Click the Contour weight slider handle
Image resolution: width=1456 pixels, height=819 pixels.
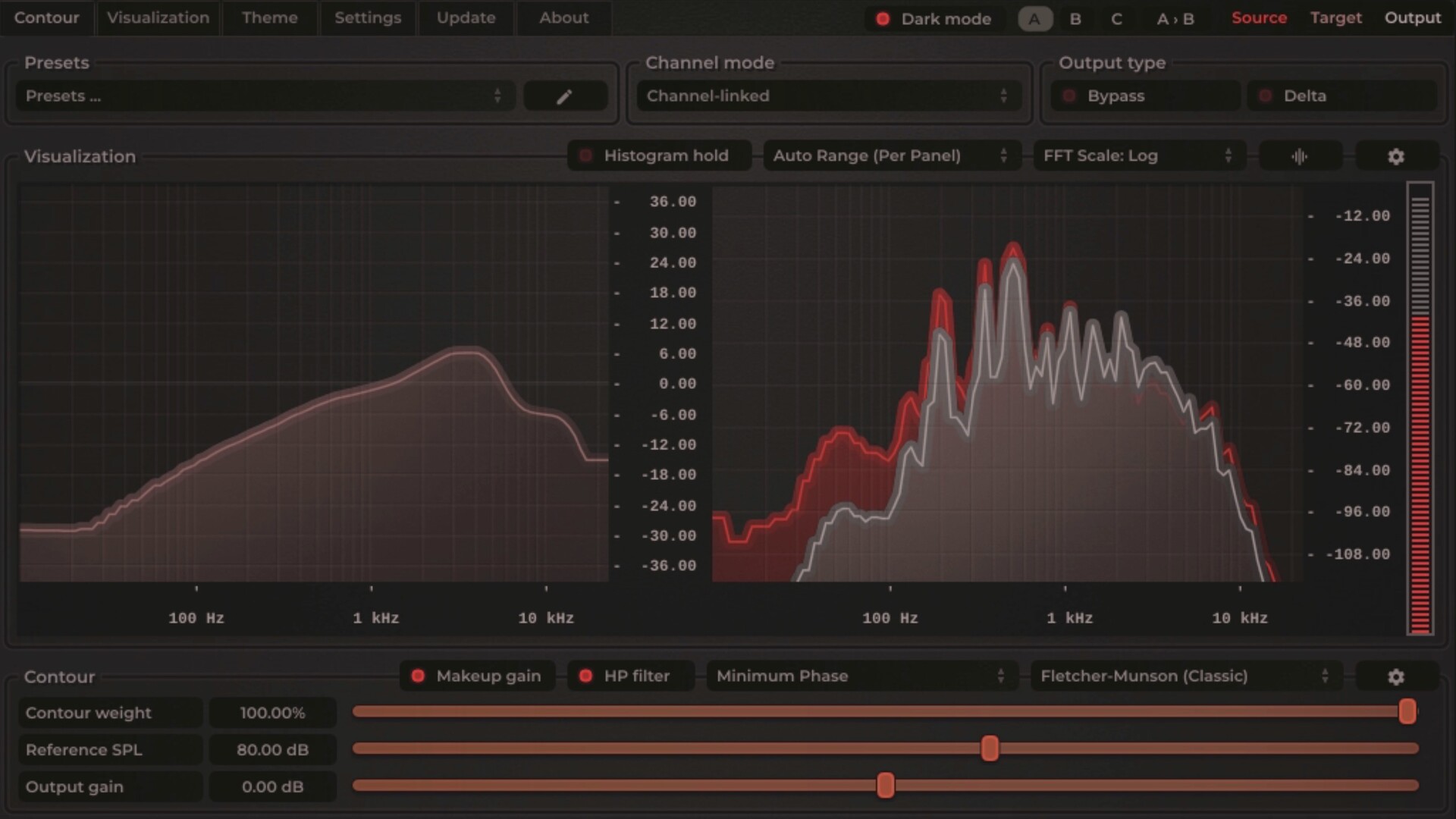tap(1407, 711)
